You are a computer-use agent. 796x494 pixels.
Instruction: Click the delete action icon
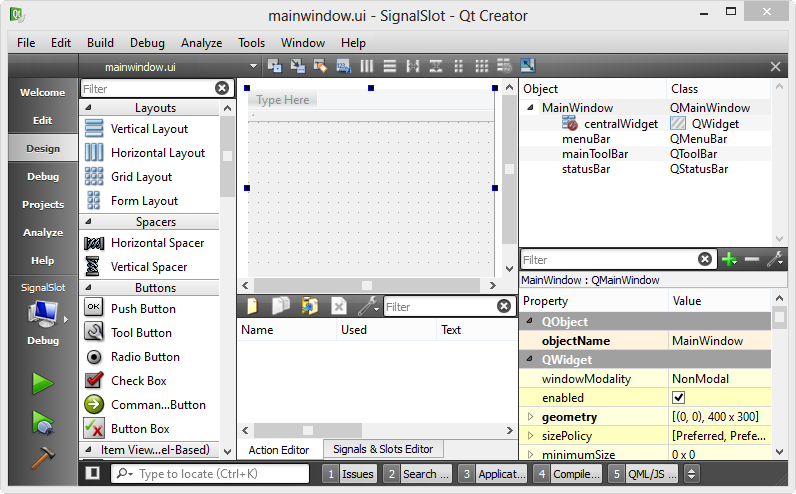point(339,306)
